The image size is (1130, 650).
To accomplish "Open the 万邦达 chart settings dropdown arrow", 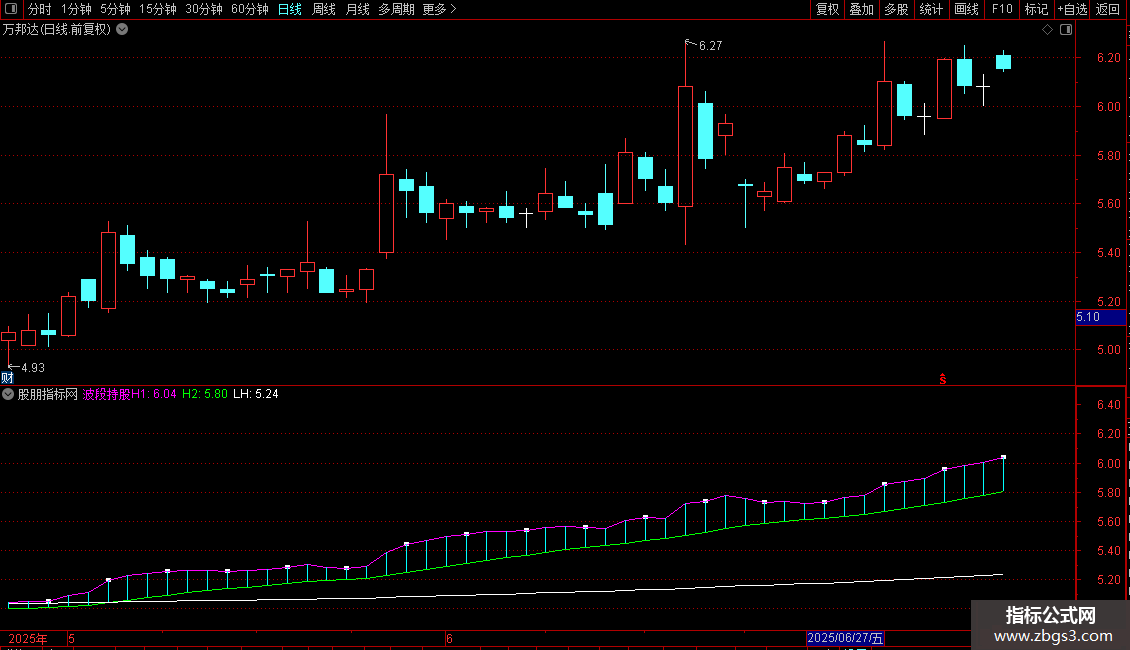I will [x=123, y=30].
